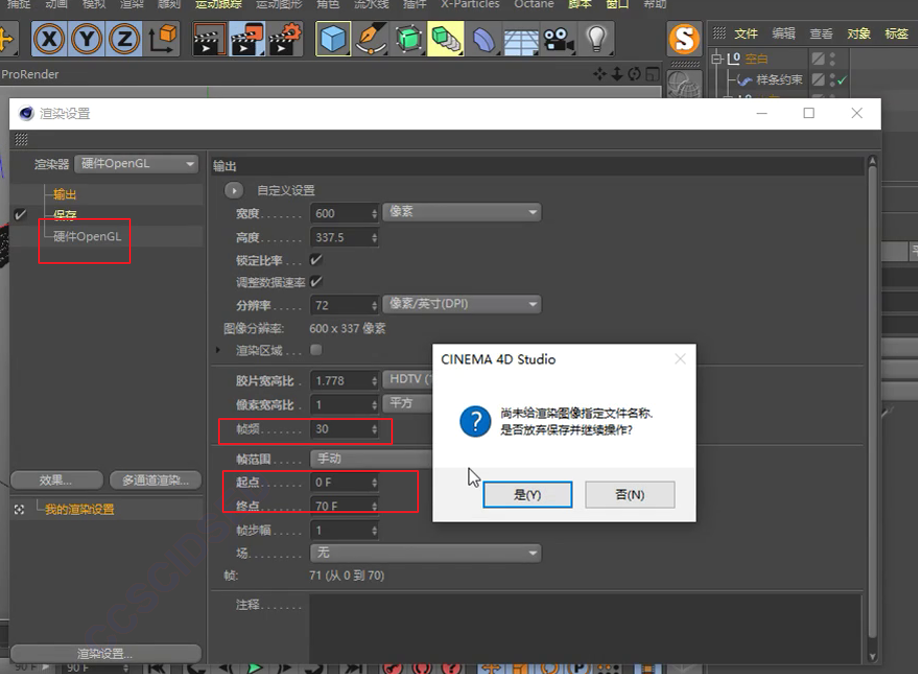Click the render view clapperboard icon
The width and height of the screenshot is (918, 674).
[x=210, y=39]
